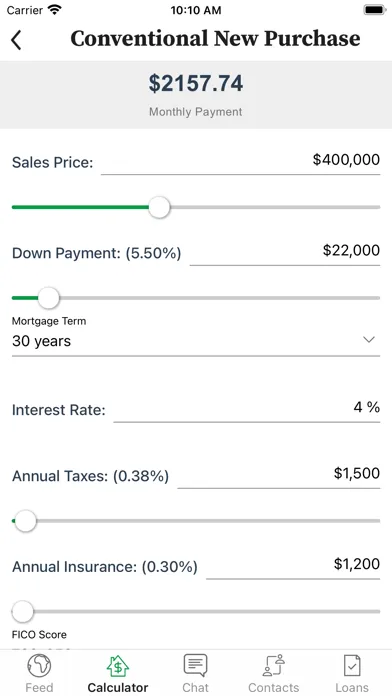Tap the battery status icon
392x696 pixels.
click(375, 10)
